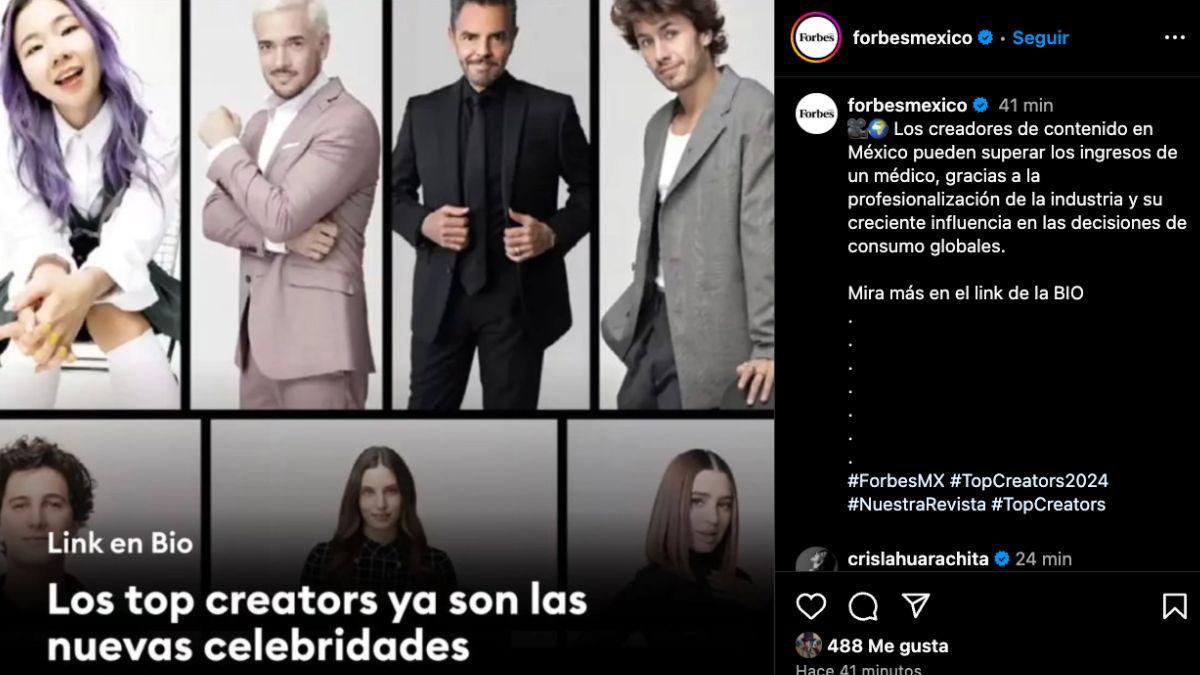This screenshot has width=1200, height=675.
Task: Open the #TopCreators2024 hashtag
Action: 1029,481
